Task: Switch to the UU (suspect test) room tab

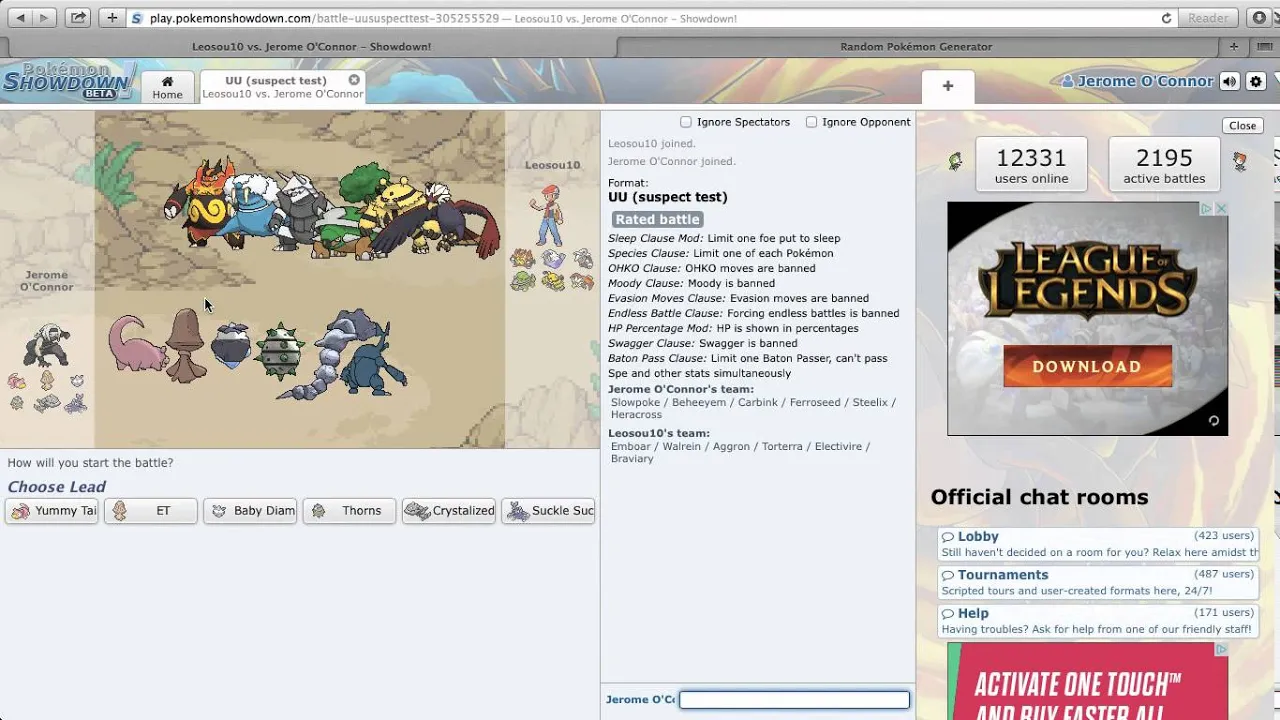Action: (282, 87)
